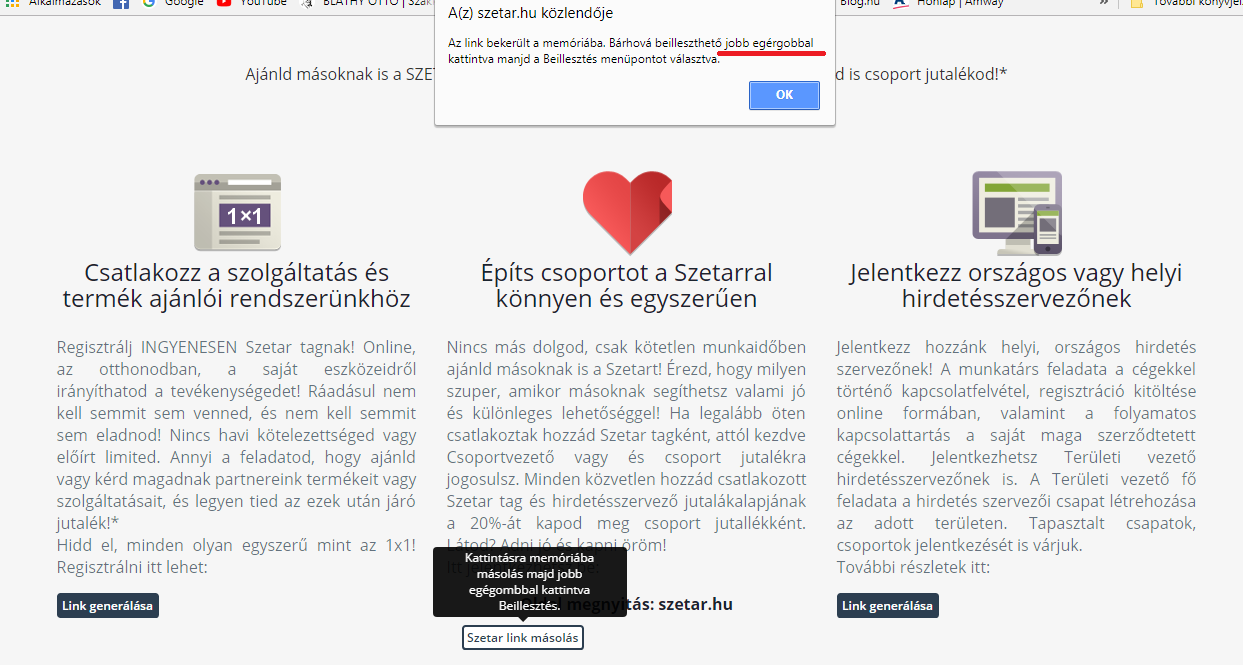Show hidden bookmarks via the » chevron
The width and height of the screenshot is (1243, 665).
point(1104,4)
